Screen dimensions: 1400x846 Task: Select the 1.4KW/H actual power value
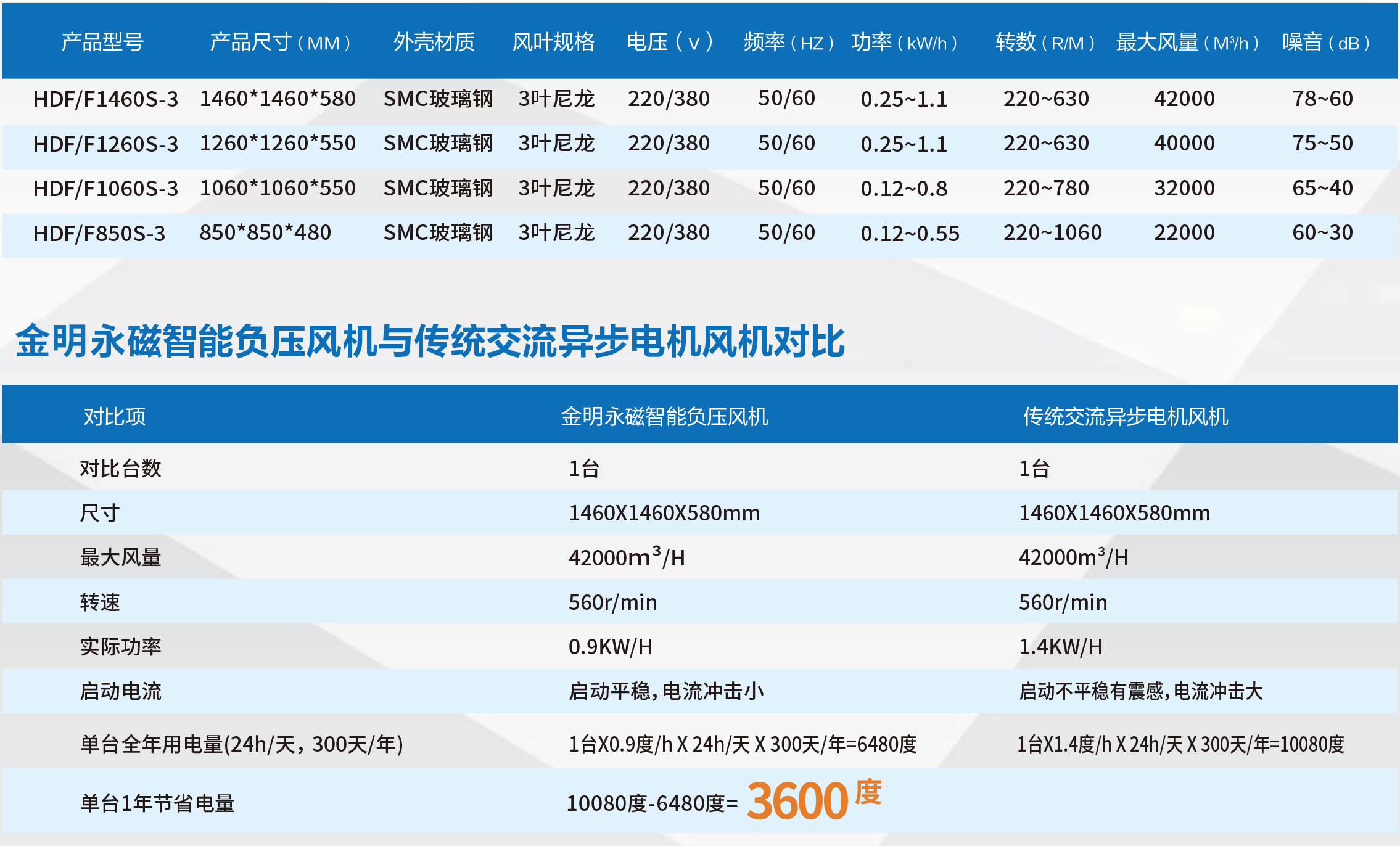click(1060, 647)
